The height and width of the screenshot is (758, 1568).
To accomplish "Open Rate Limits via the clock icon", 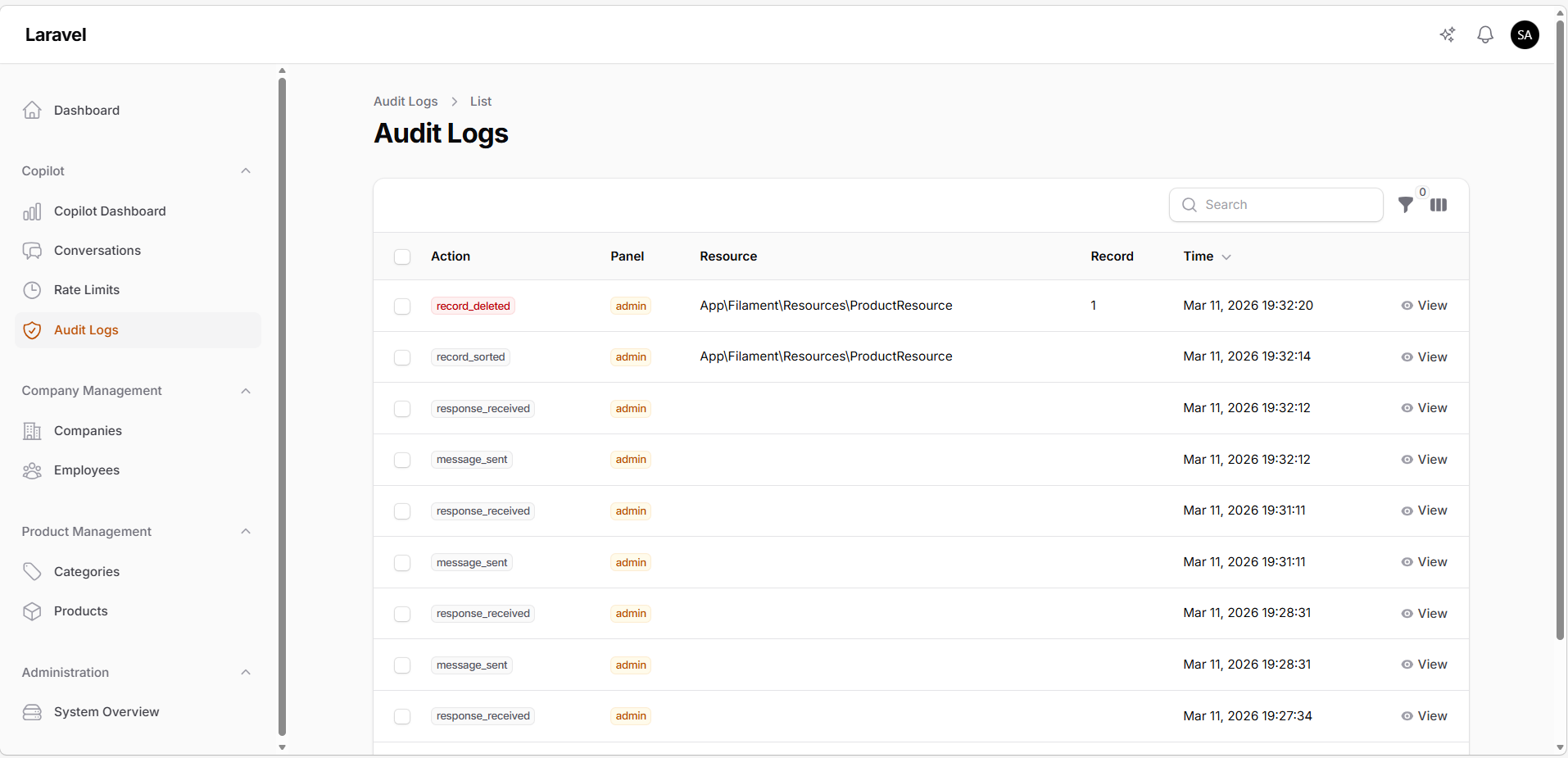I will tap(33, 289).
